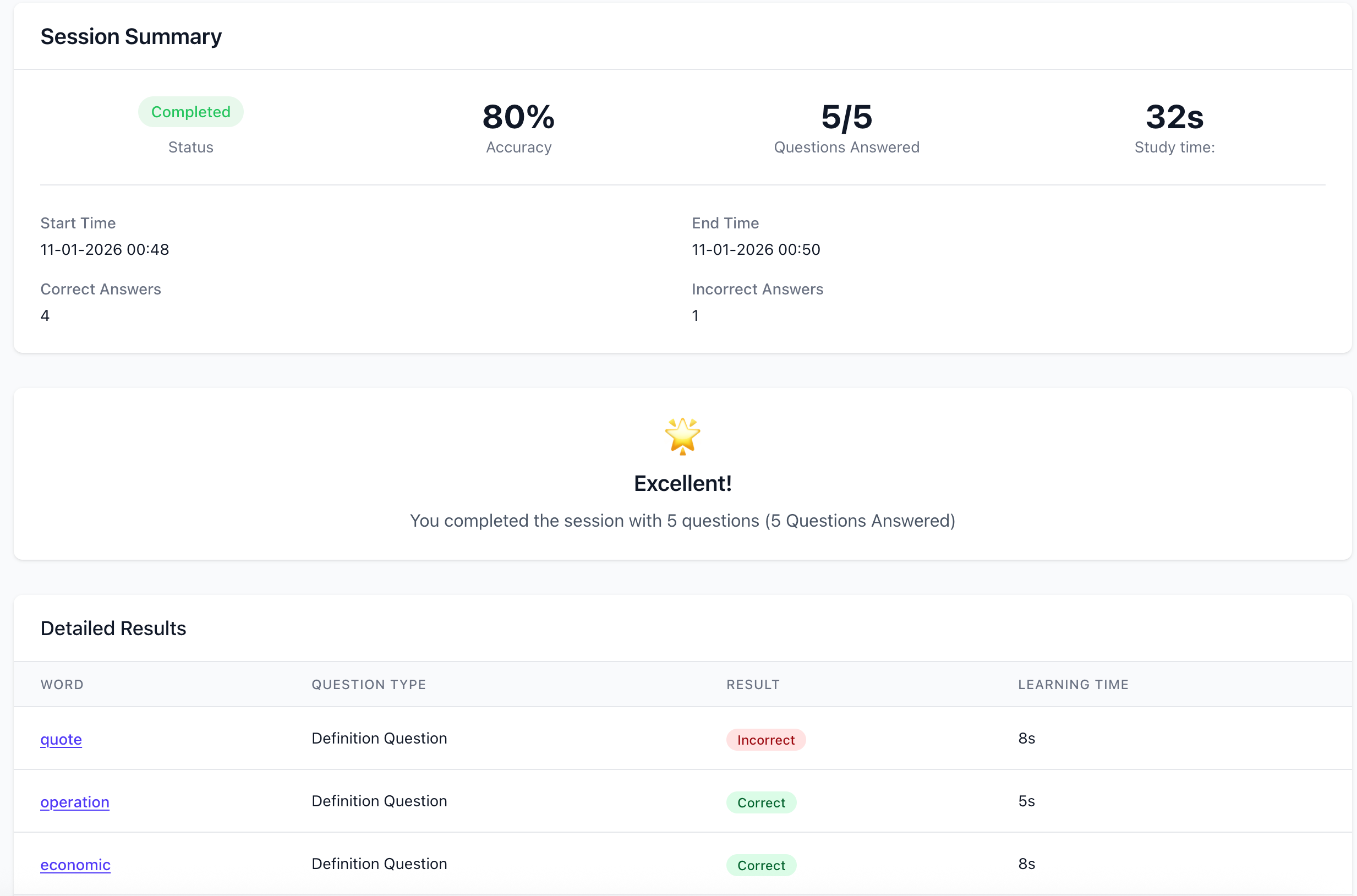Image resolution: width=1357 pixels, height=896 pixels.
Task: Open the 'economic' word link
Action: [75, 865]
